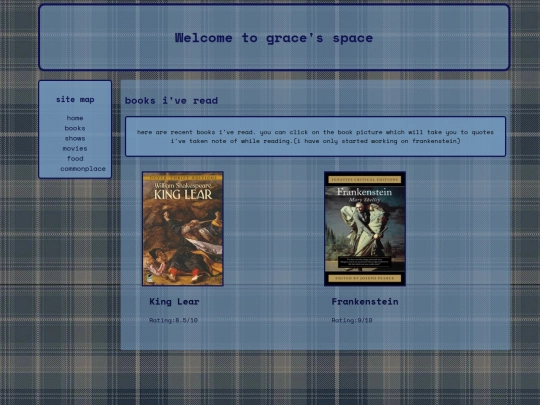Open the home link in site map
Viewport: 540px width, 405px height.
point(75,118)
